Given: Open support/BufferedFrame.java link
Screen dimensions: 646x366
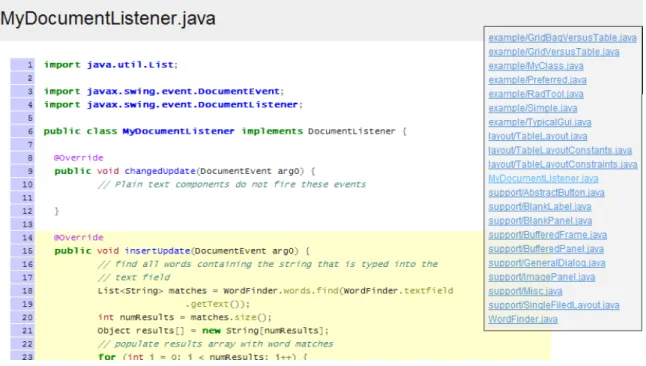Looking at the screenshot, I should [548, 235].
